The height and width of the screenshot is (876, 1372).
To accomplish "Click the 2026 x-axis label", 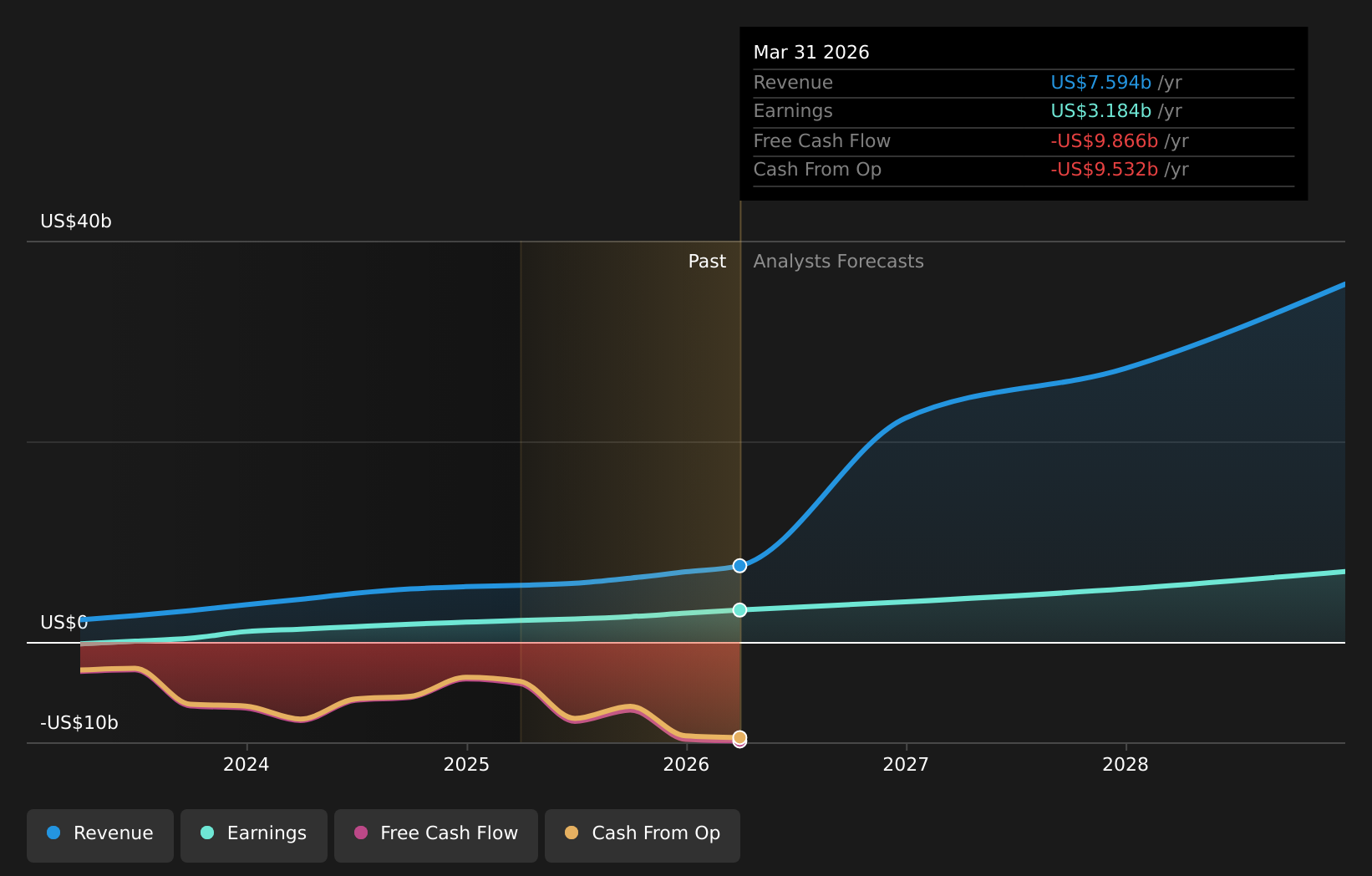I will pyautogui.click(x=686, y=765).
